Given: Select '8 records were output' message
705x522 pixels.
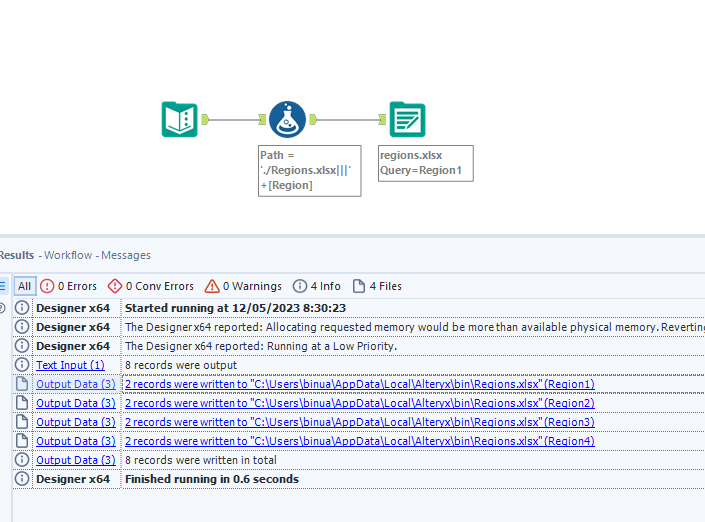Looking at the screenshot, I should (x=181, y=365).
